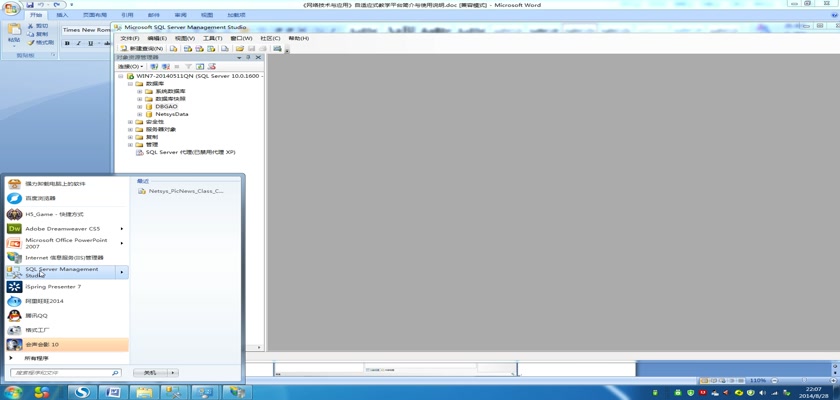840x400 pixels.
Task: Click the Copy command in Word ribbon
Action: point(38,34)
